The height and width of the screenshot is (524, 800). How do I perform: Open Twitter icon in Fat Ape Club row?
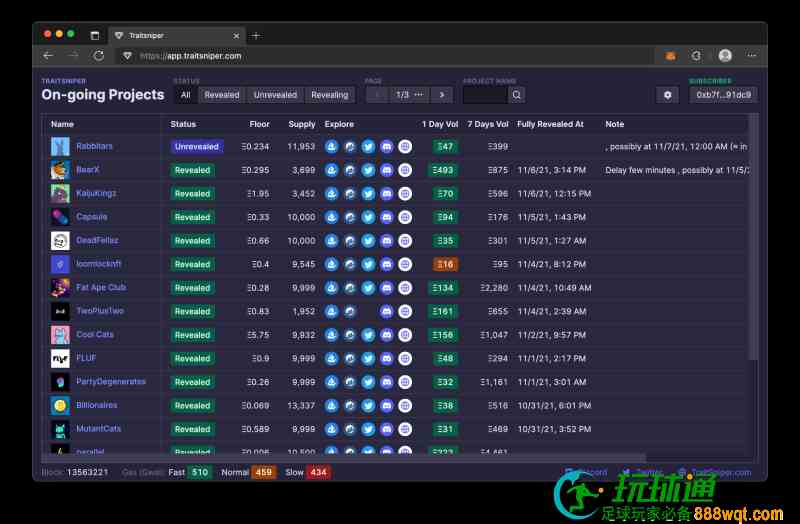(x=368, y=288)
